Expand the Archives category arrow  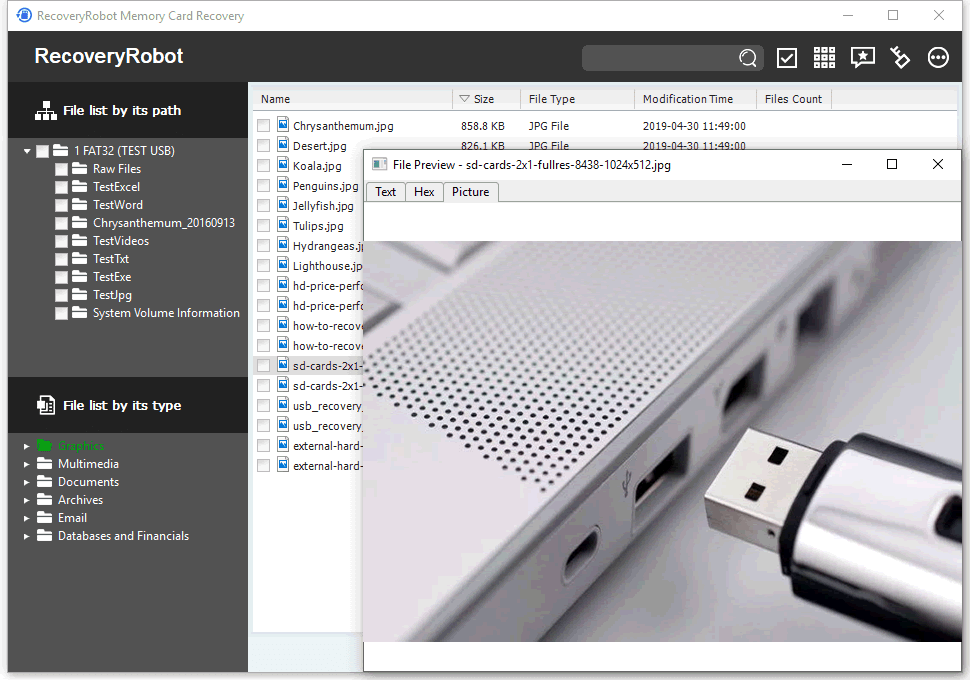pos(27,500)
